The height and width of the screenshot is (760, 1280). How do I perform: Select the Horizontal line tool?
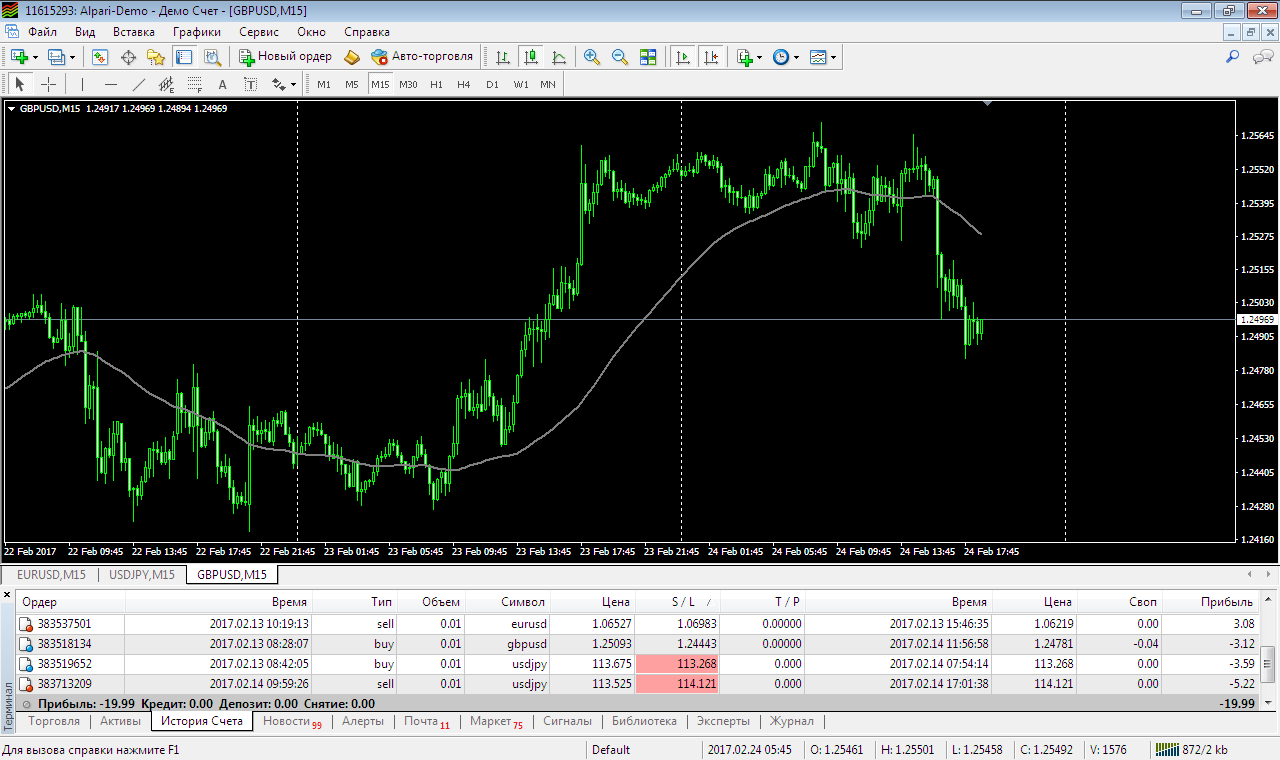(110, 84)
